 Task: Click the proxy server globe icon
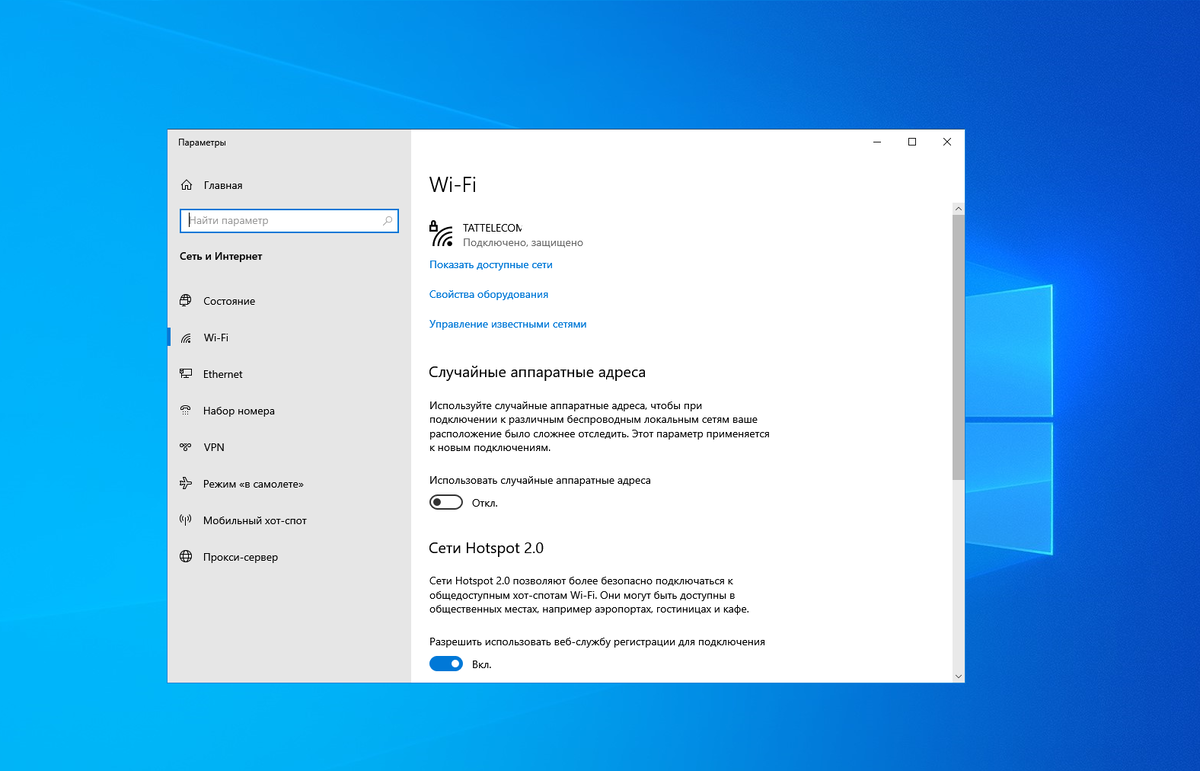[186, 556]
